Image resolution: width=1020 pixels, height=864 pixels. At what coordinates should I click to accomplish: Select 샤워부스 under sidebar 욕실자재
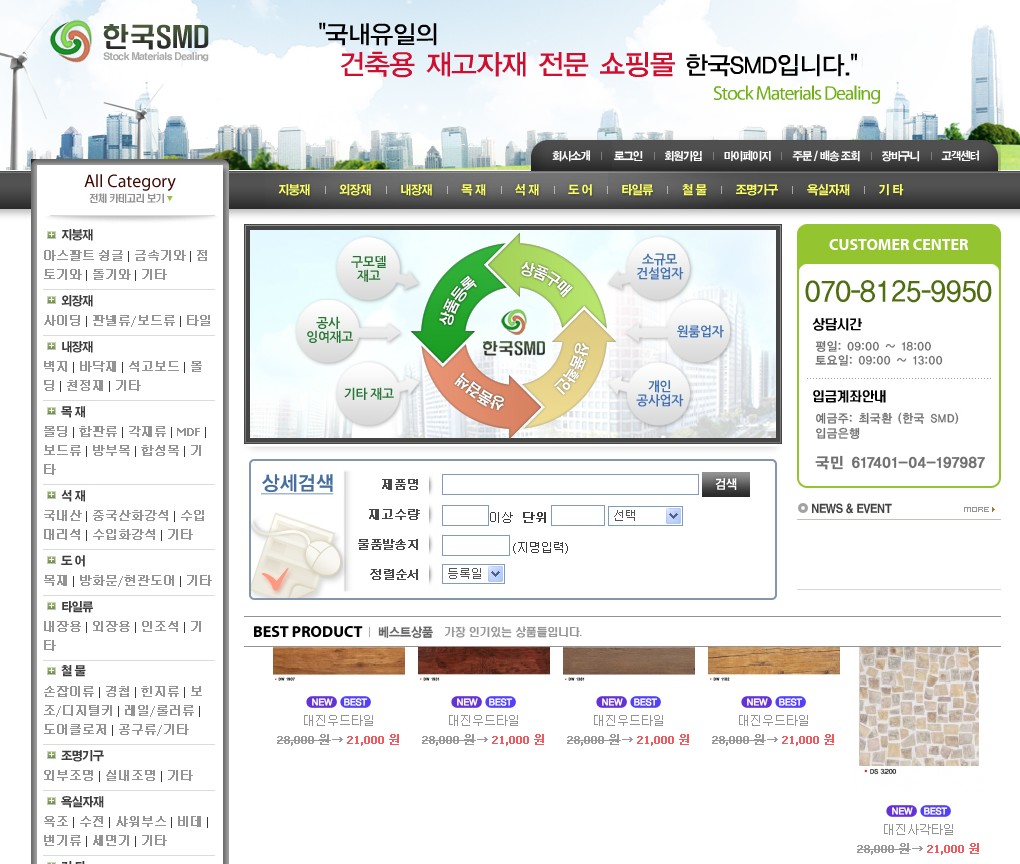coord(141,822)
